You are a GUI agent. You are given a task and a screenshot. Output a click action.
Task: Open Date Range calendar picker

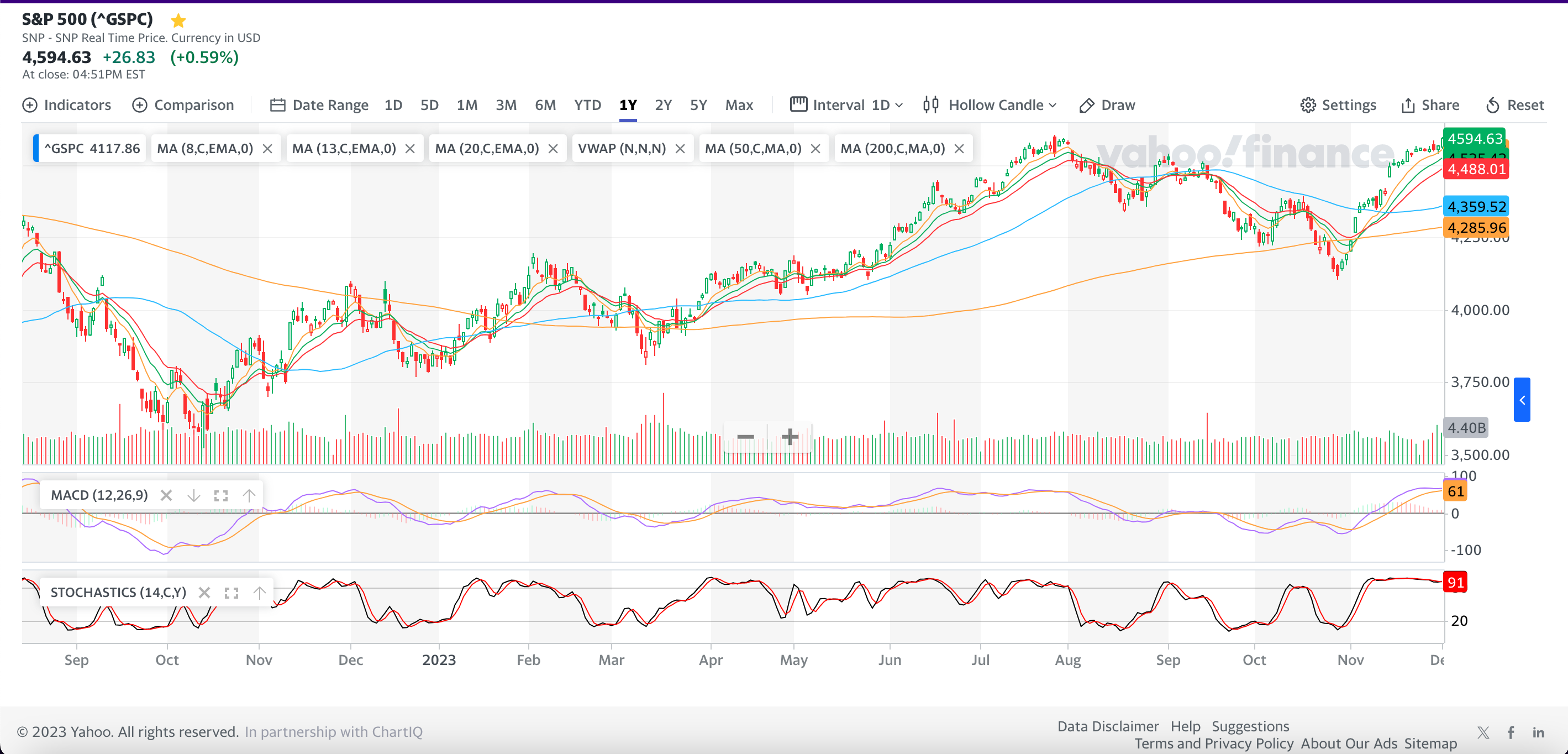tap(319, 106)
